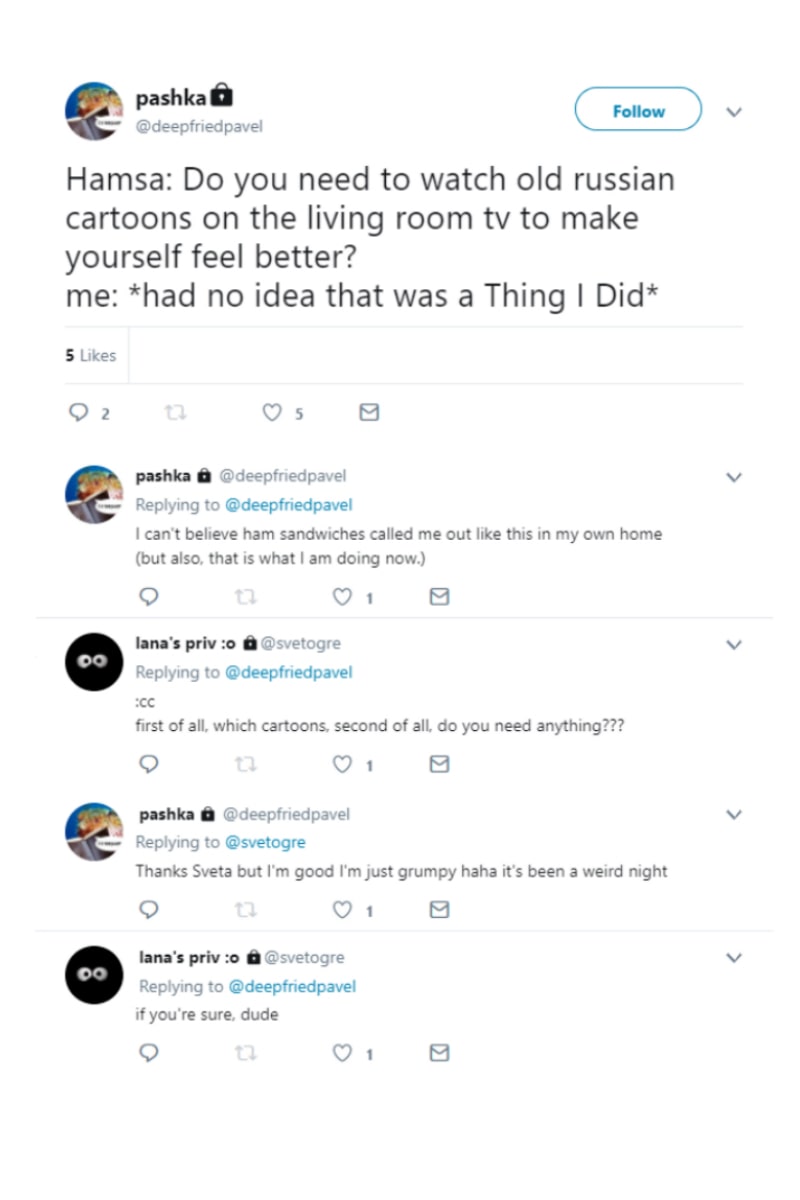The height and width of the screenshot is (1200, 800).
Task: Send main tweet via Direct Message envelope
Action: (x=369, y=412)
